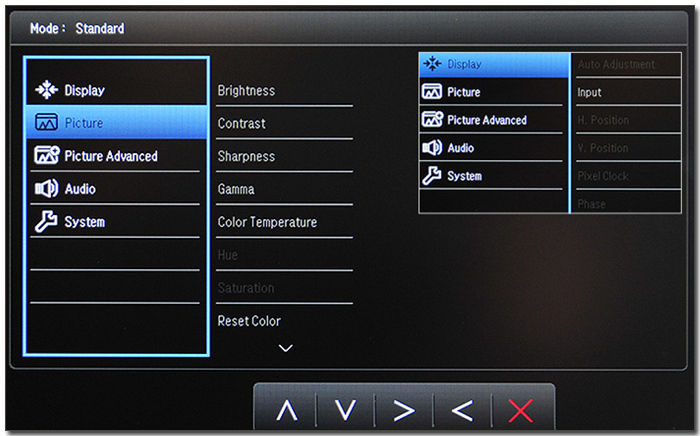This screenshot has width=700, height=436.
Task: Click the Audio speaker icon in left menu
Action: tap(47, 189)
